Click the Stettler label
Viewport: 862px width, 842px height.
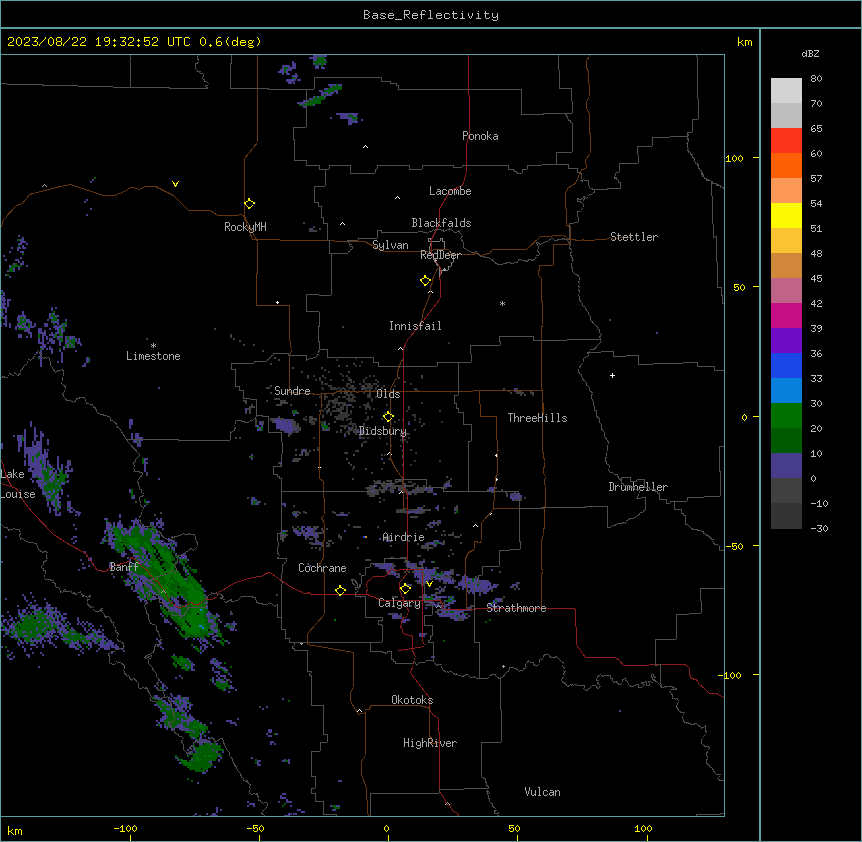[634, 237]
